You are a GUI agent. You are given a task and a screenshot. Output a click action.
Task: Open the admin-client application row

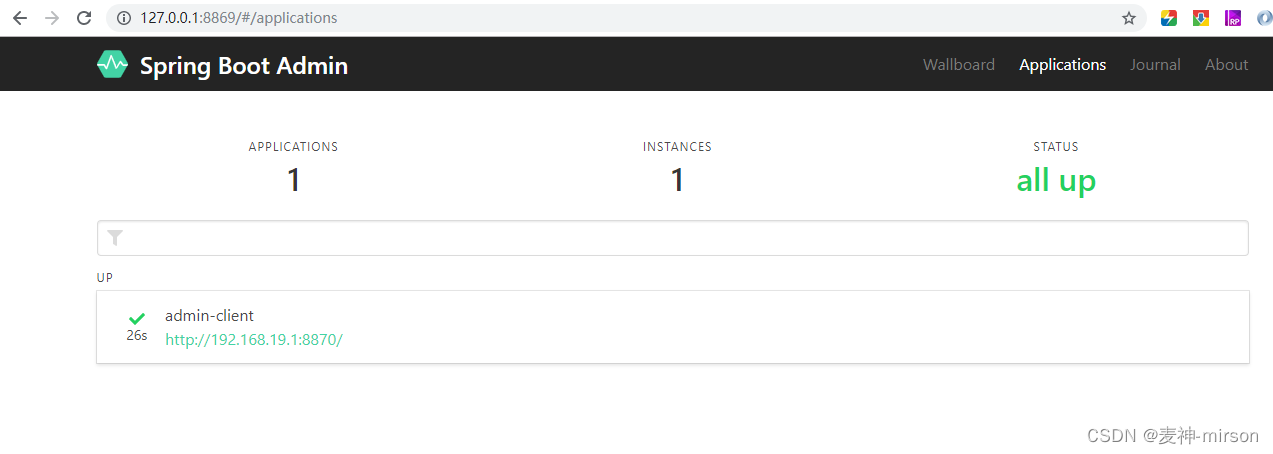point(673,327)
